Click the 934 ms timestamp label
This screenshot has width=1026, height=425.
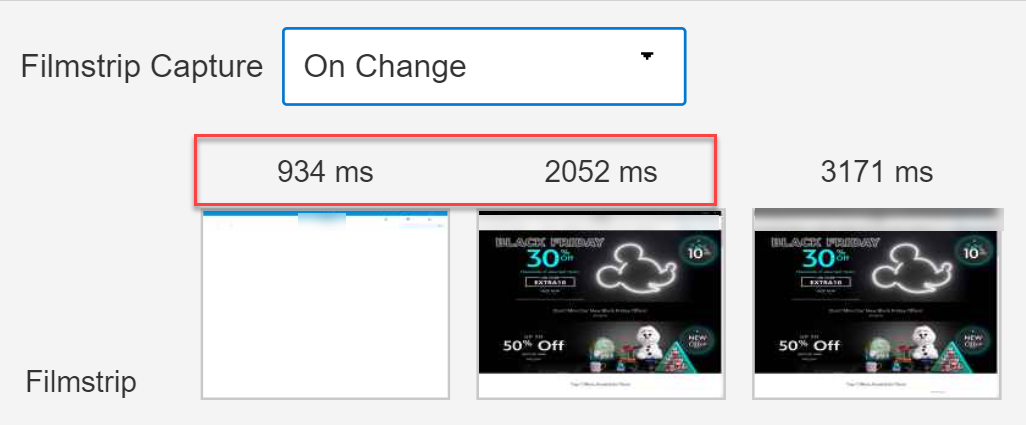pos(325,173)
